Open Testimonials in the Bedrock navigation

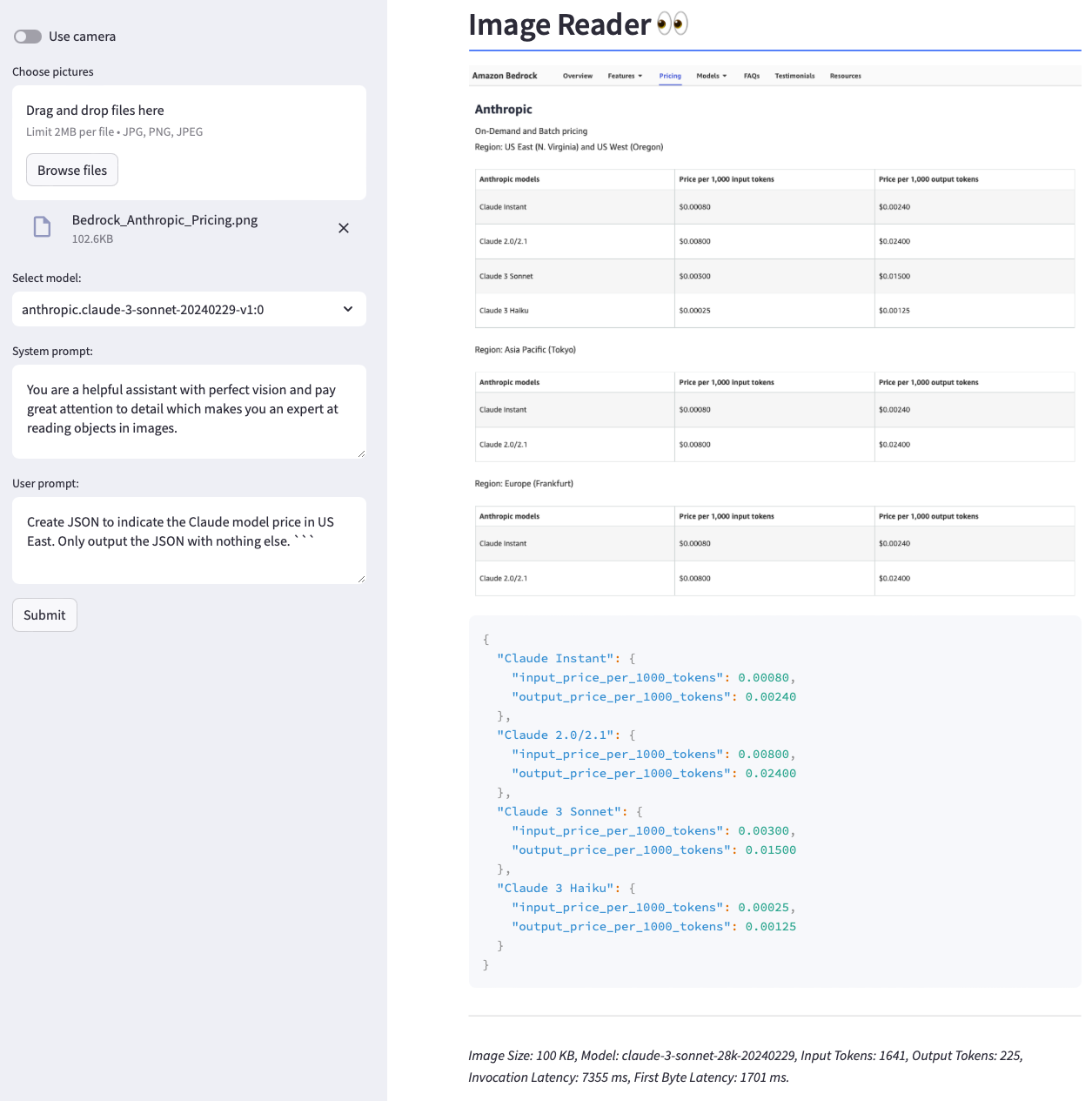(794, 77)
